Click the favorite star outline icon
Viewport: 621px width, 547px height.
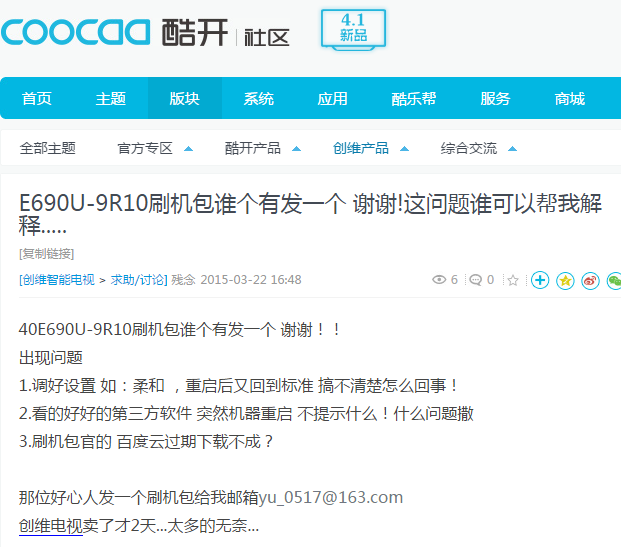click(513, 280)
